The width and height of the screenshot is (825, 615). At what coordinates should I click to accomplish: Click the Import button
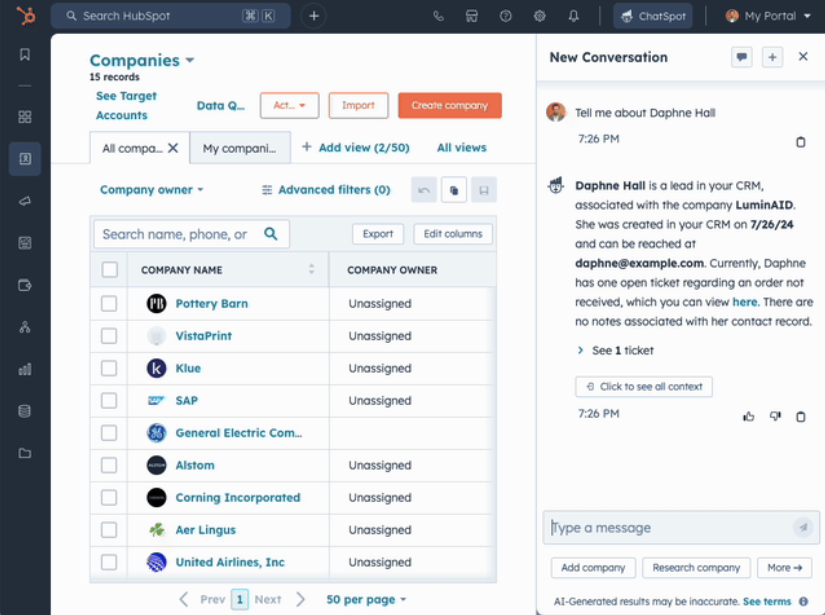(358, 105)
